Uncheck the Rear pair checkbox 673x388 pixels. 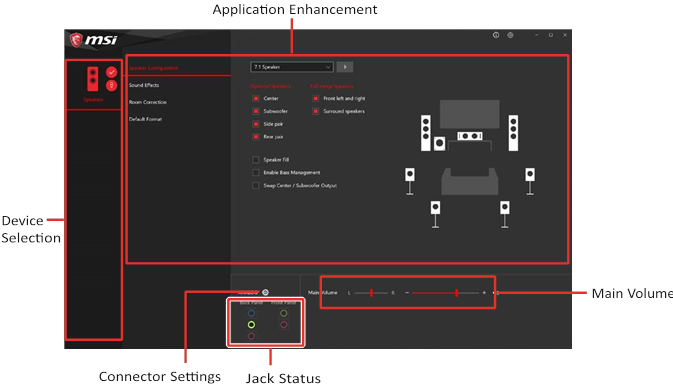point(256,137)
